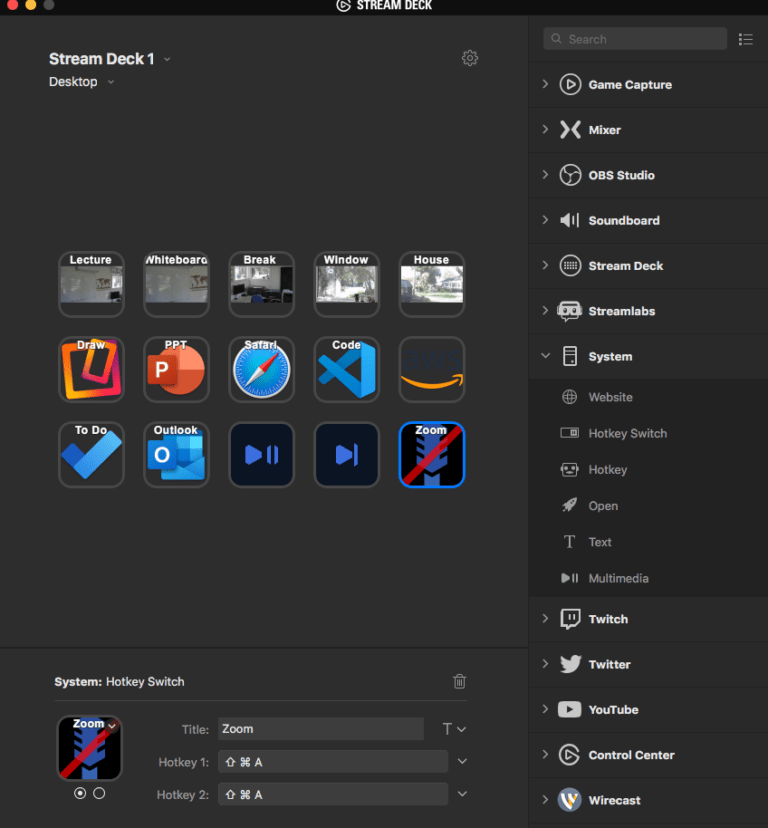
Task: Expand the Streamlabs category
Action: pyautogui.click(x=545, y=311)
